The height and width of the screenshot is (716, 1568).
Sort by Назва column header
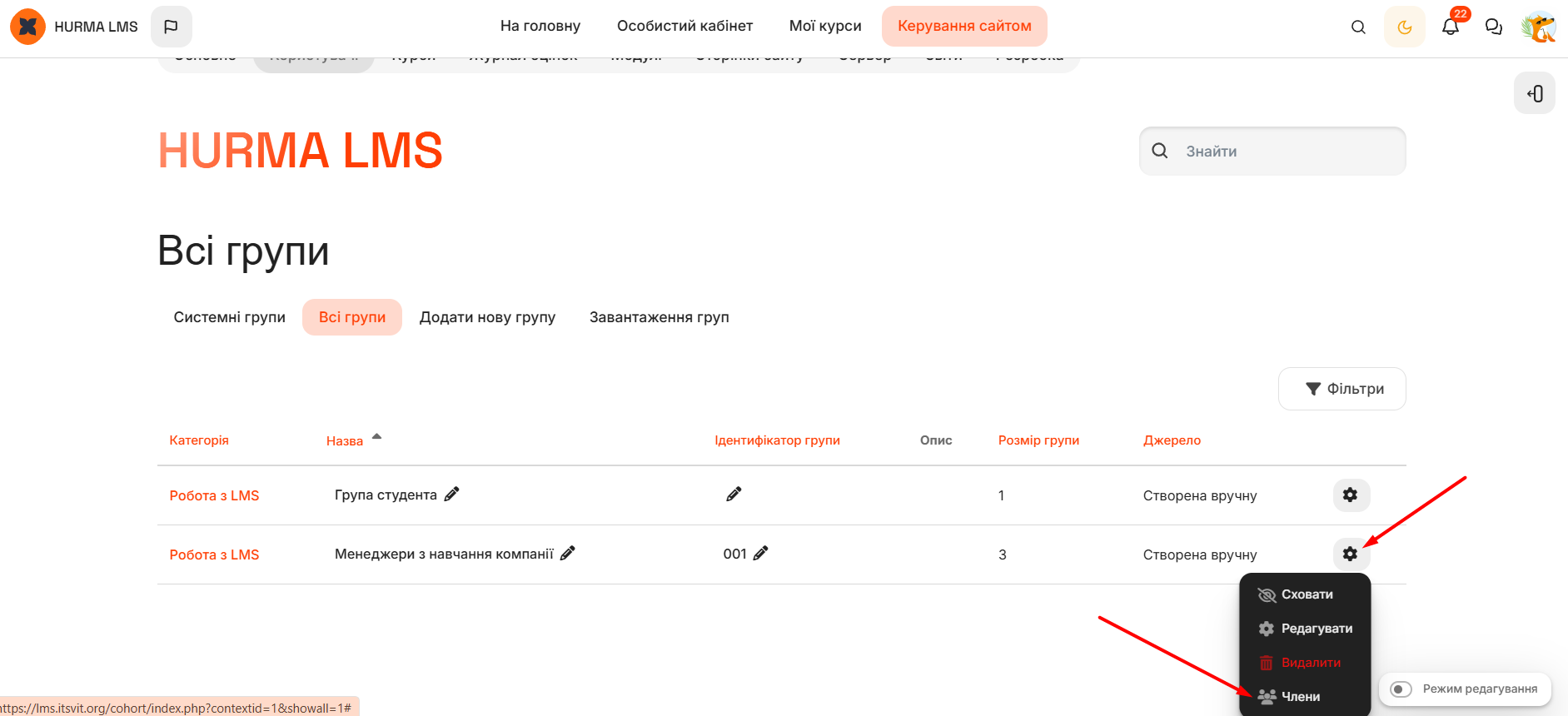pos(345,441)
